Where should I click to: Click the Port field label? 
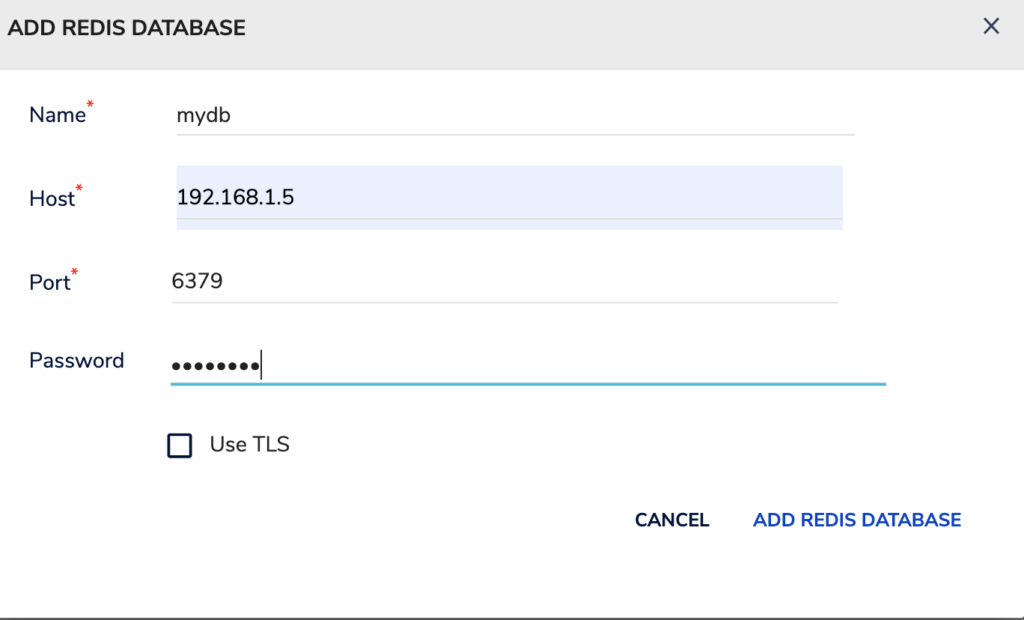click(50, 282)
